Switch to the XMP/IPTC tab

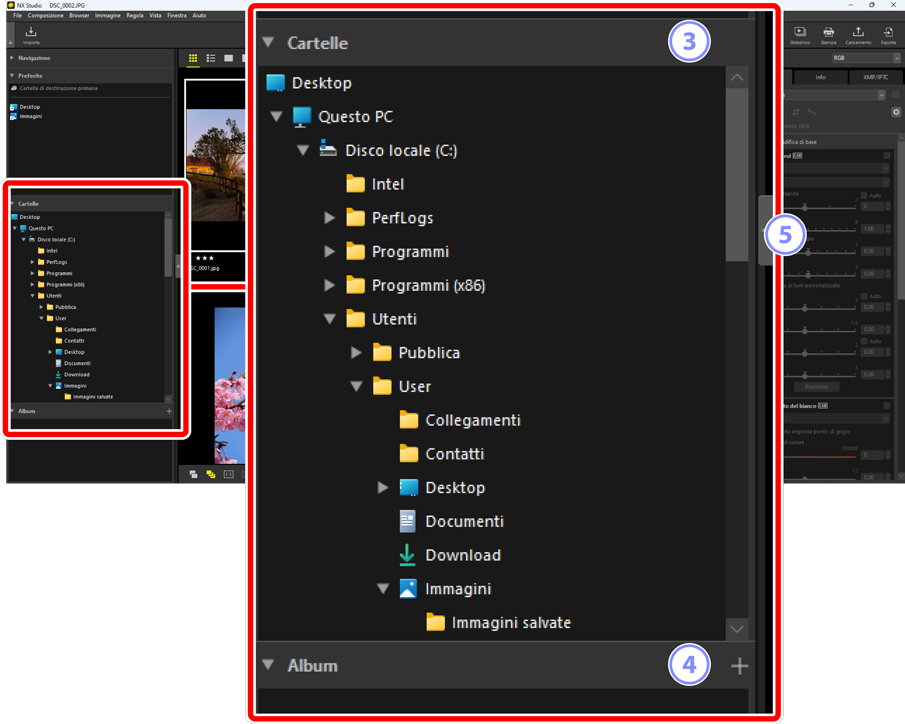coord(875,77)
